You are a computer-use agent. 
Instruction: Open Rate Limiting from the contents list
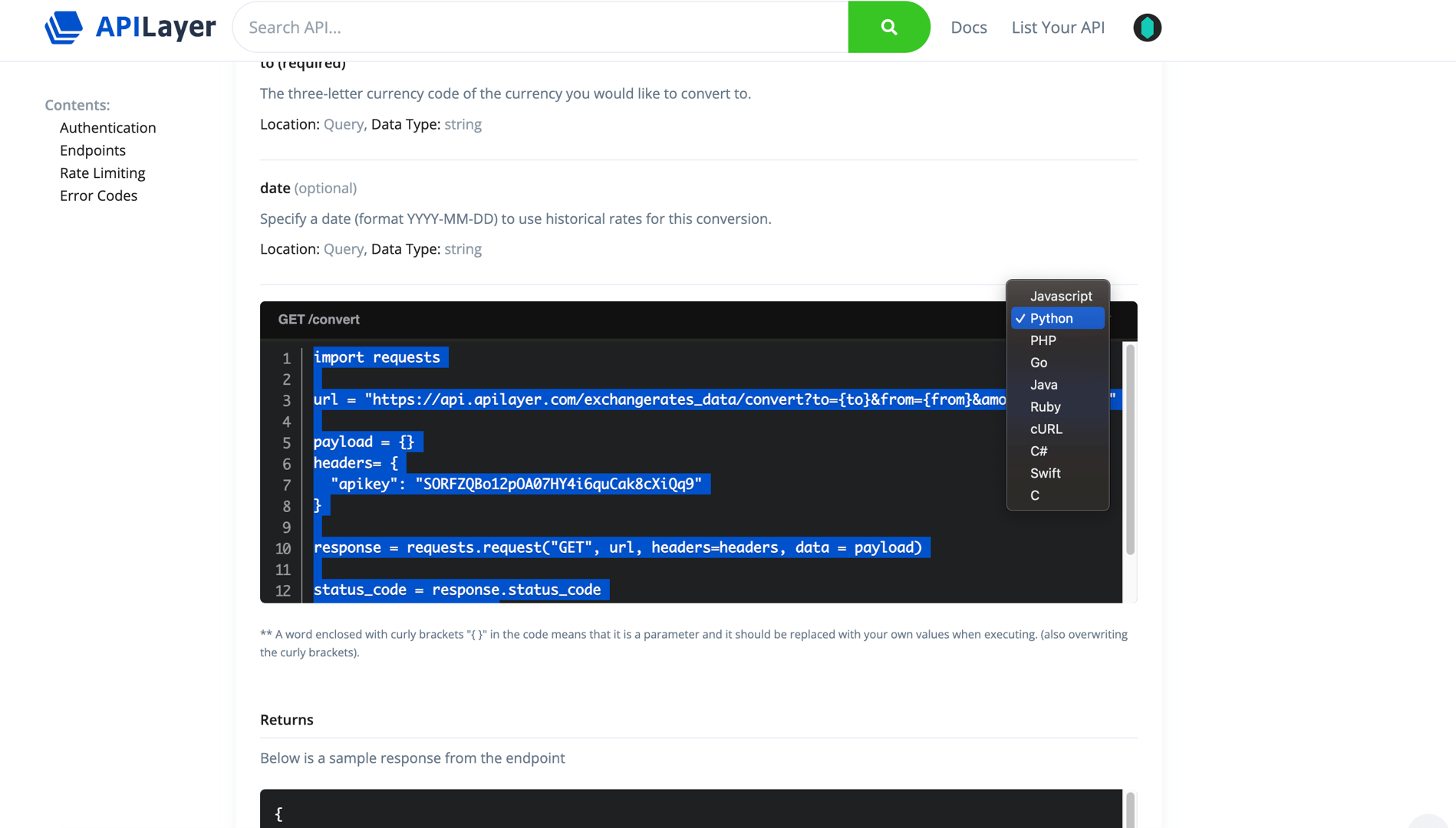tap(103, 172)
